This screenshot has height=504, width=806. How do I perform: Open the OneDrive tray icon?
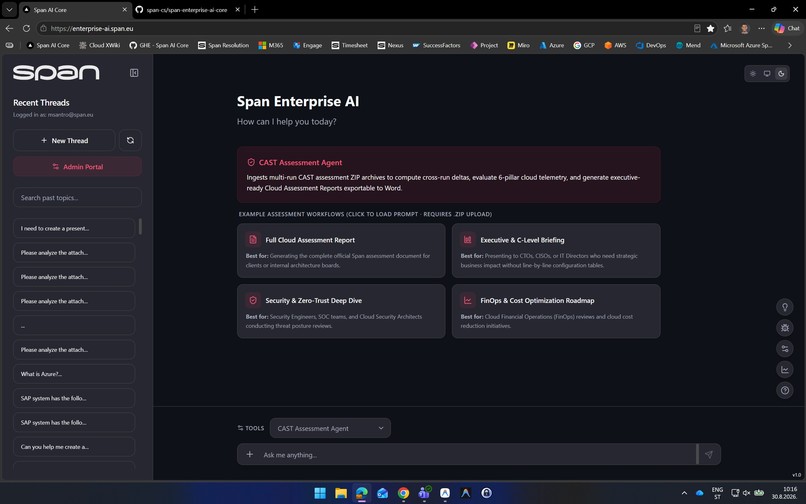pos(700,493)
